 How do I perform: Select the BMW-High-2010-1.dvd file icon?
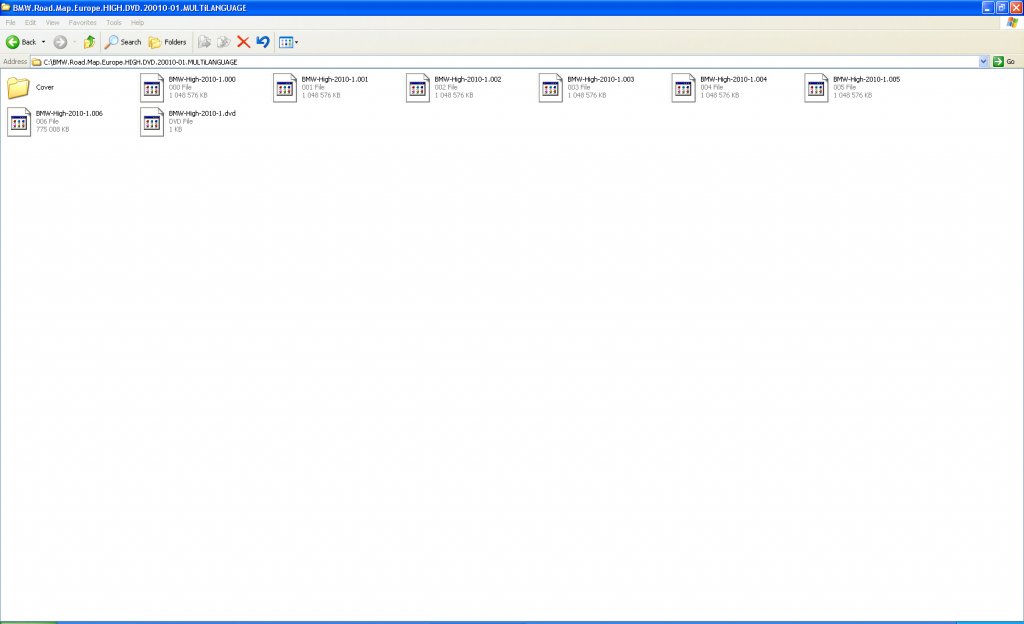pyautogui.click(x=152, y=122)
